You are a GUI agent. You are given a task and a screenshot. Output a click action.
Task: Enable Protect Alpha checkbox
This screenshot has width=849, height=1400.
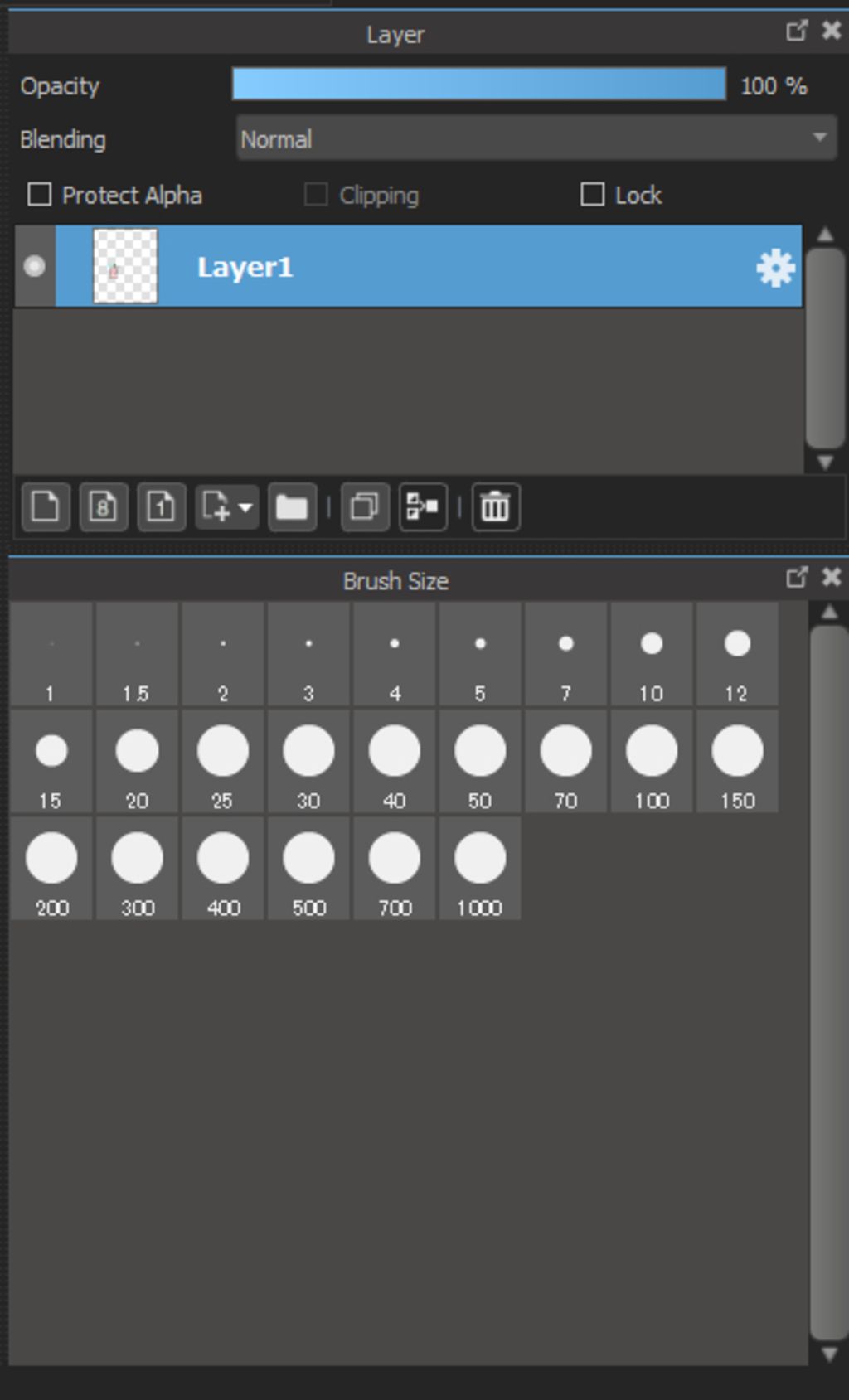point(39,195)
